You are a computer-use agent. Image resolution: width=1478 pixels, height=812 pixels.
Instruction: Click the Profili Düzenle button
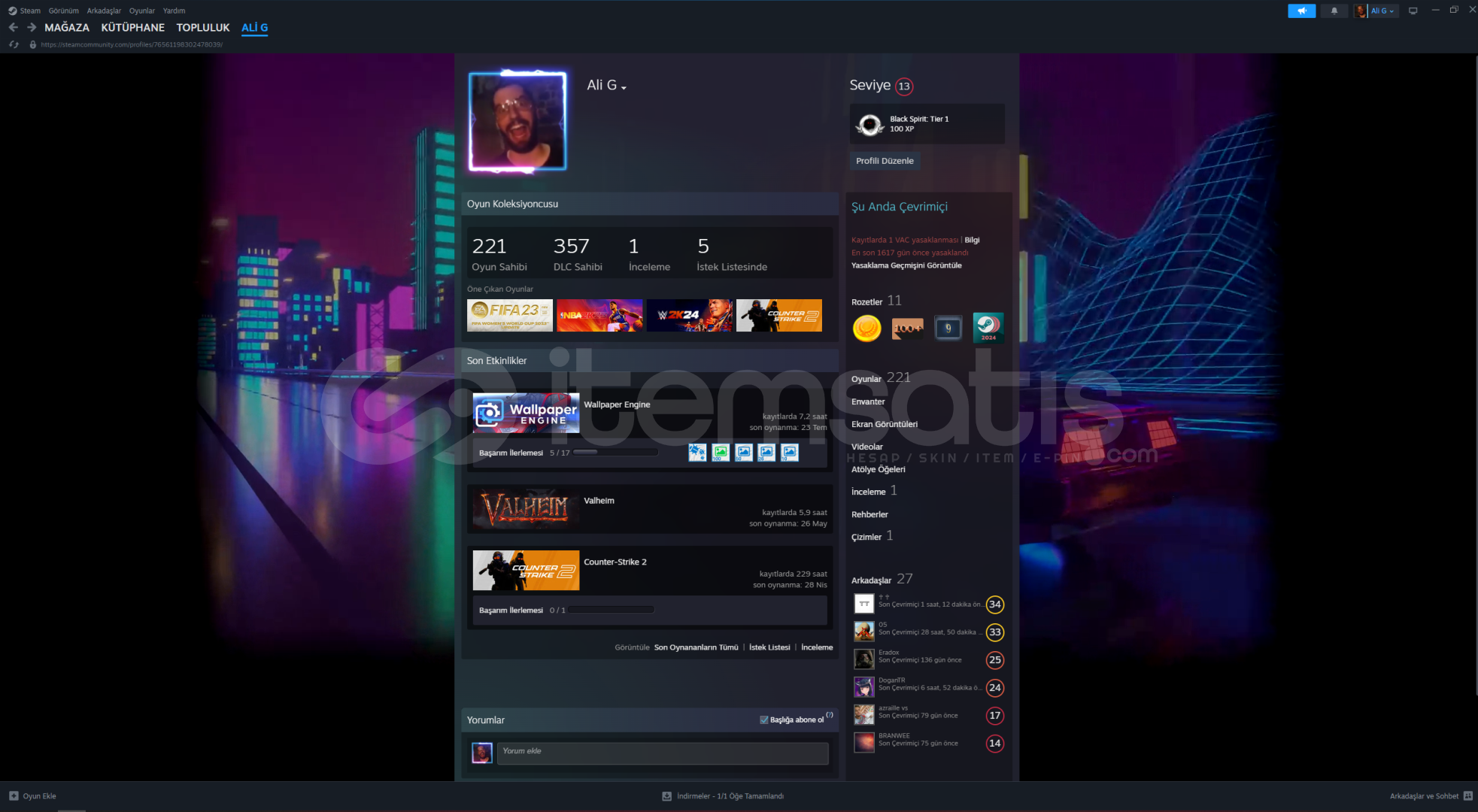(x=885, y=160)
